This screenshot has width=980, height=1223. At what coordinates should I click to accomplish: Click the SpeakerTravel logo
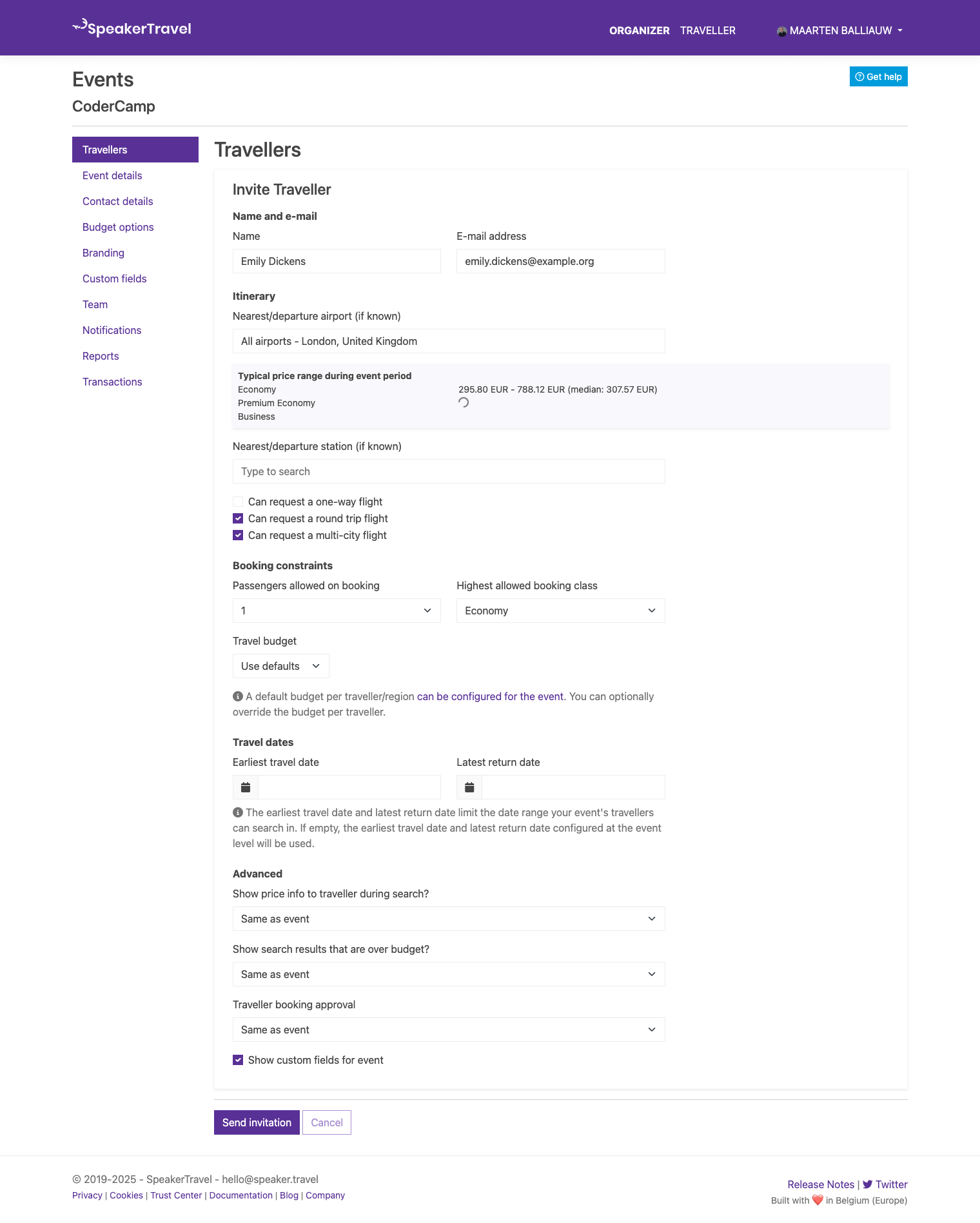[132, 28]
